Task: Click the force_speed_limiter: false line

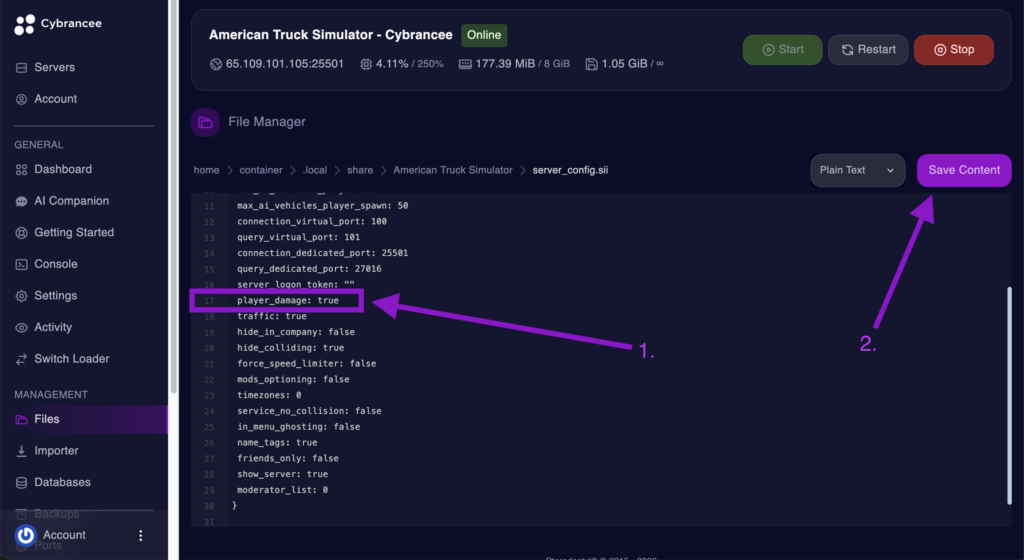Action: pos(306,364)
